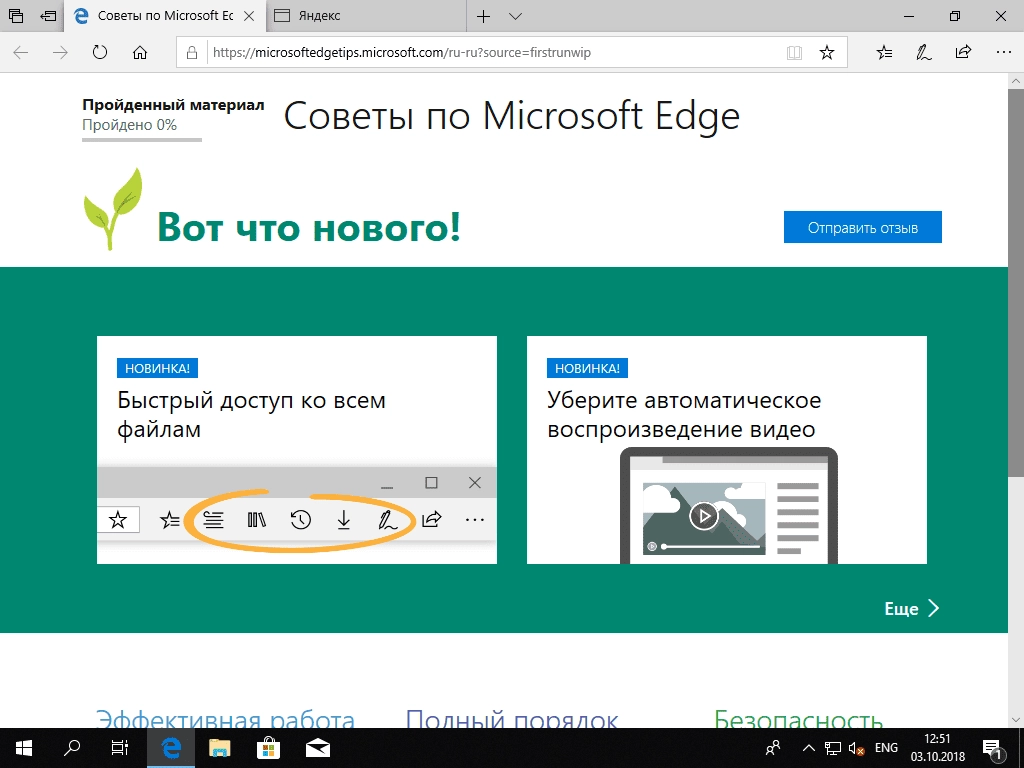Add this page to favorites
Viewport: 1024px width, 768px height.
(x=827, y=52)
